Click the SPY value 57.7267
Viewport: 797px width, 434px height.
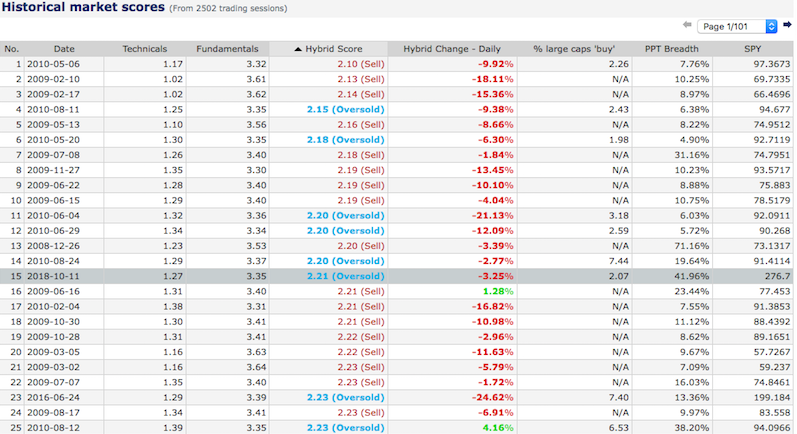(x=772, y=352)
